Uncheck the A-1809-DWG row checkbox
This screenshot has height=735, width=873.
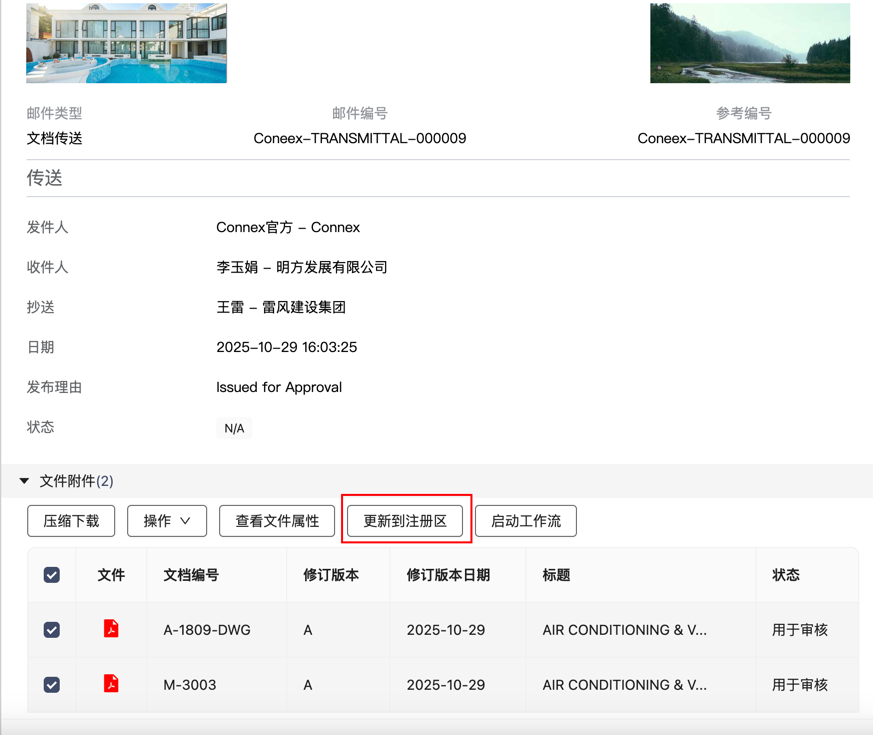click(x=52, y=630)
